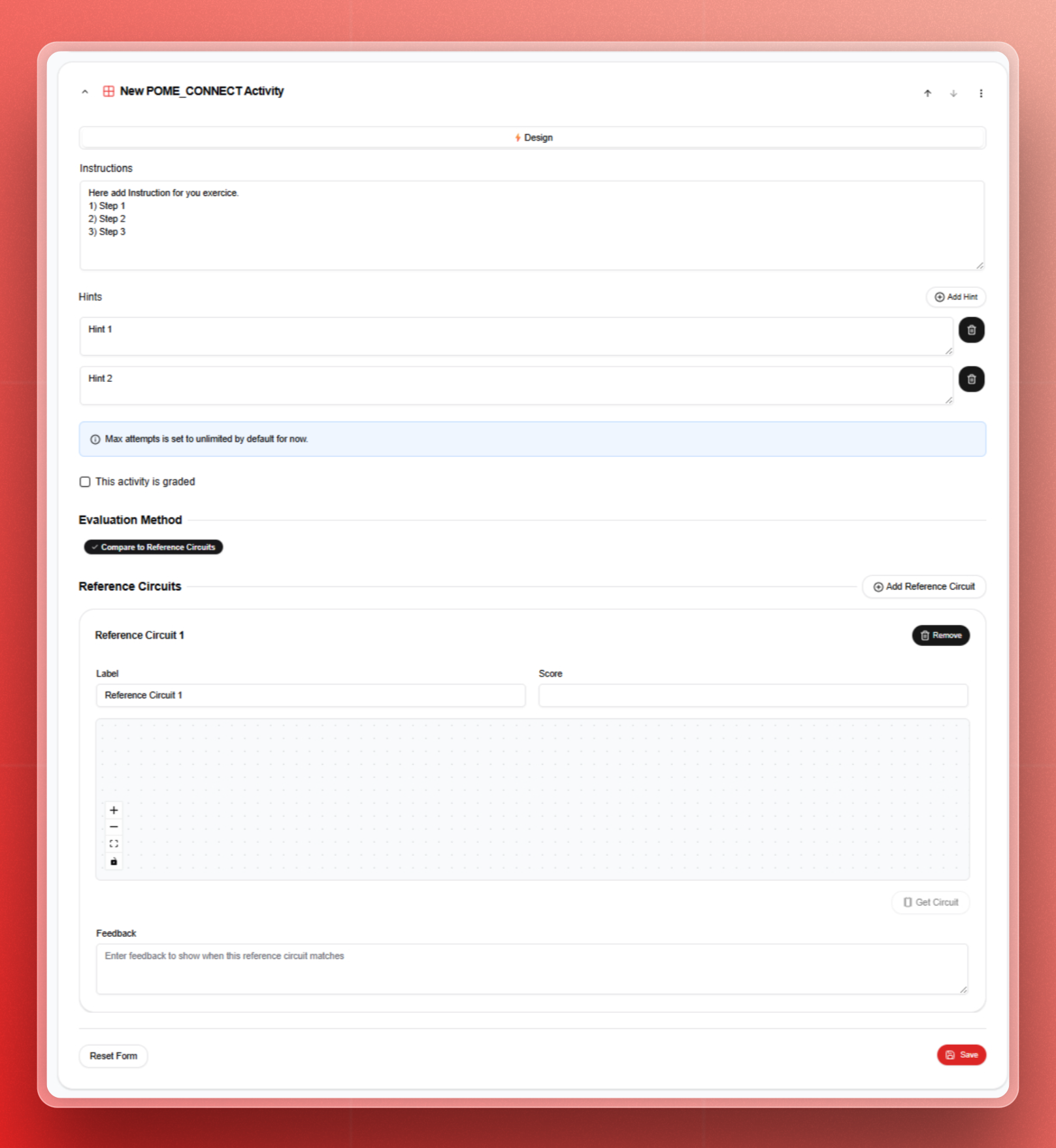Viewport: 1056px width, 1148px height.
Task: Click the Add Hint button
Action: (x=955, y=297)
